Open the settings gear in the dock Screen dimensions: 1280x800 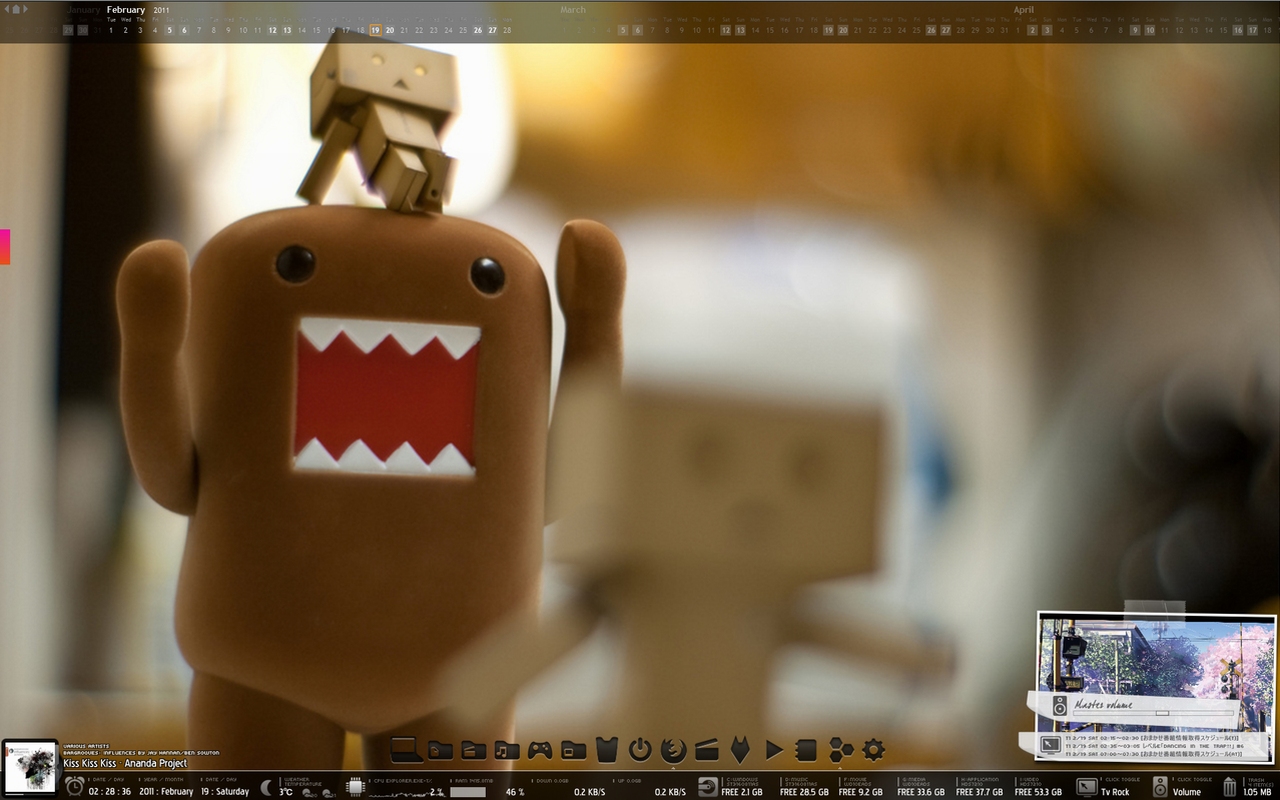point(873,749)
